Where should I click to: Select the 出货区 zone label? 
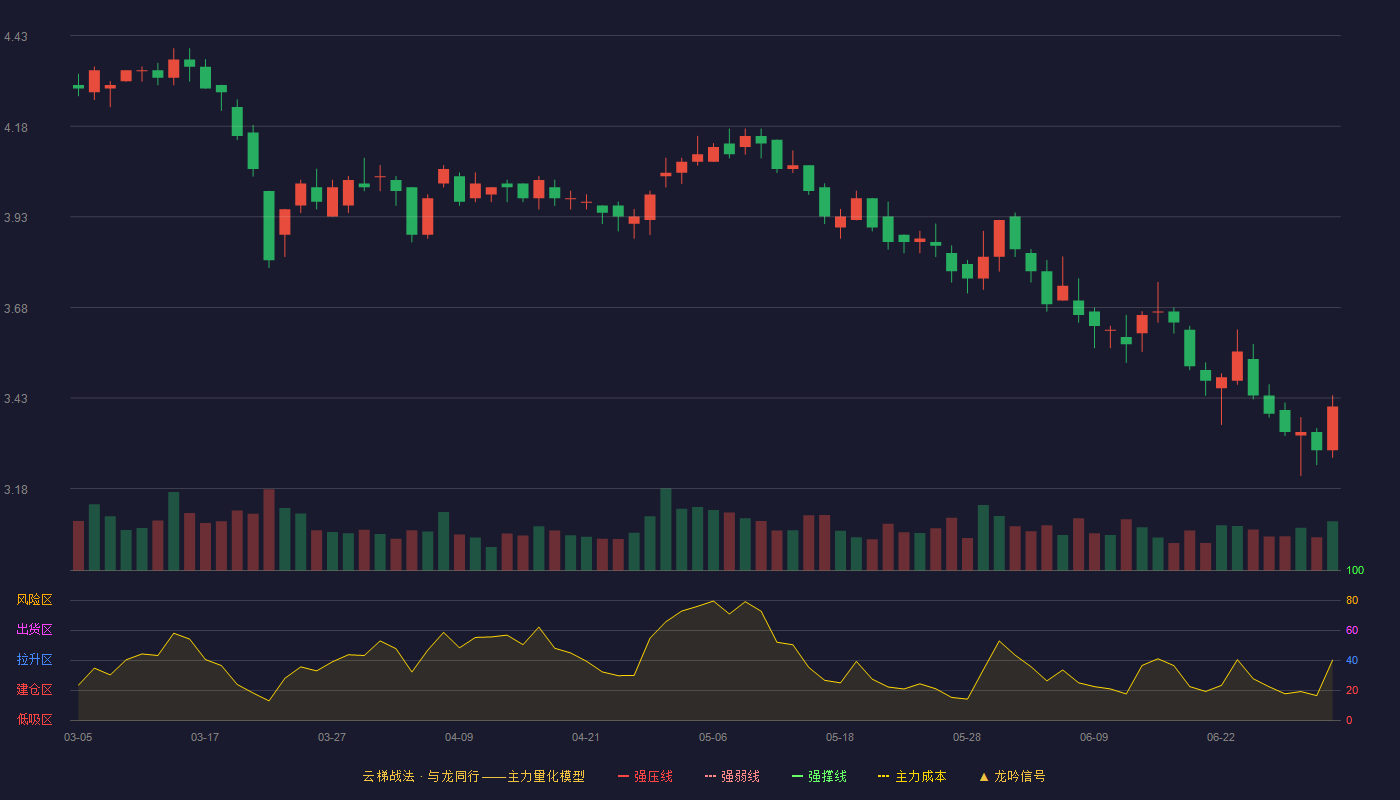point(34,630)
